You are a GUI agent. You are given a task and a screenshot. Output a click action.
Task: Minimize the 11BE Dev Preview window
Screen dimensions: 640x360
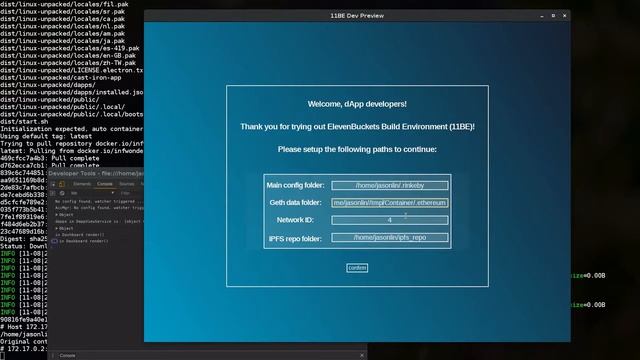click(x=542, y=16)
